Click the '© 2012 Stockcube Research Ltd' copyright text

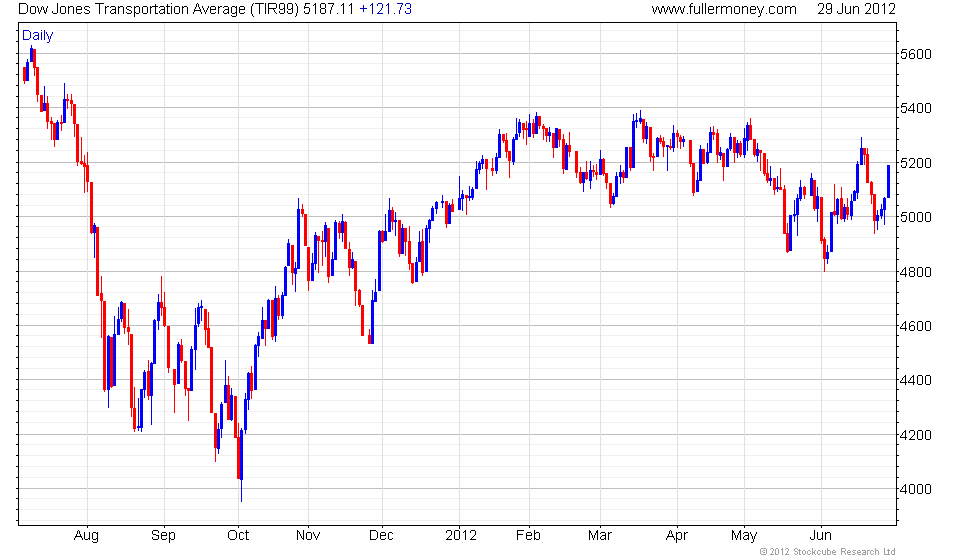tap(828, 552)
